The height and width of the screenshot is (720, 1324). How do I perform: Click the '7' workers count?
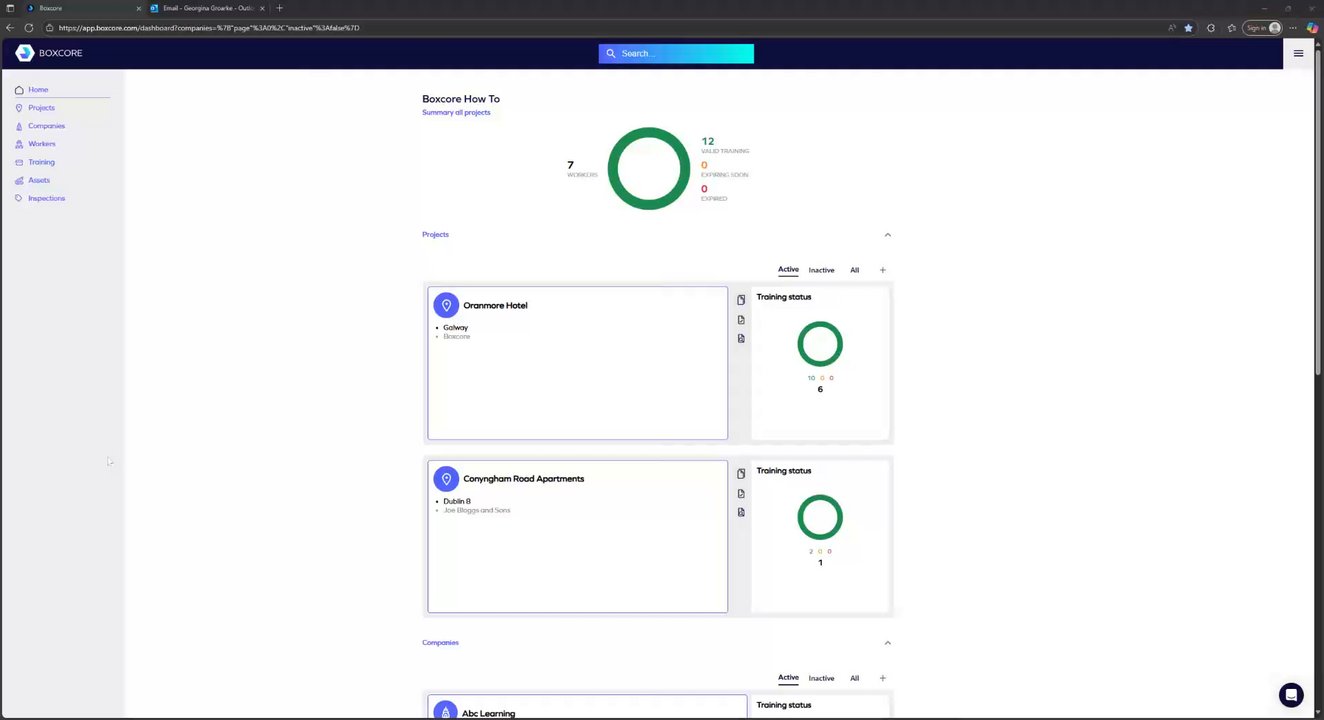(570, 165)
